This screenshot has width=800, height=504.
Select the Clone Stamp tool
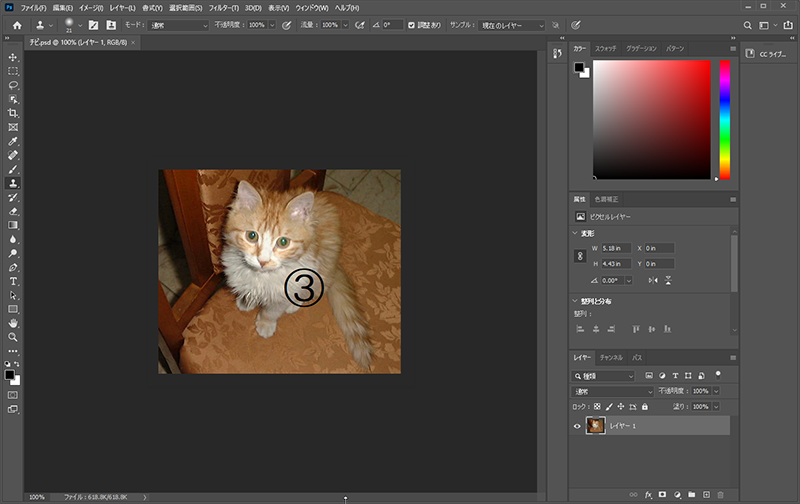coord(13,184)
